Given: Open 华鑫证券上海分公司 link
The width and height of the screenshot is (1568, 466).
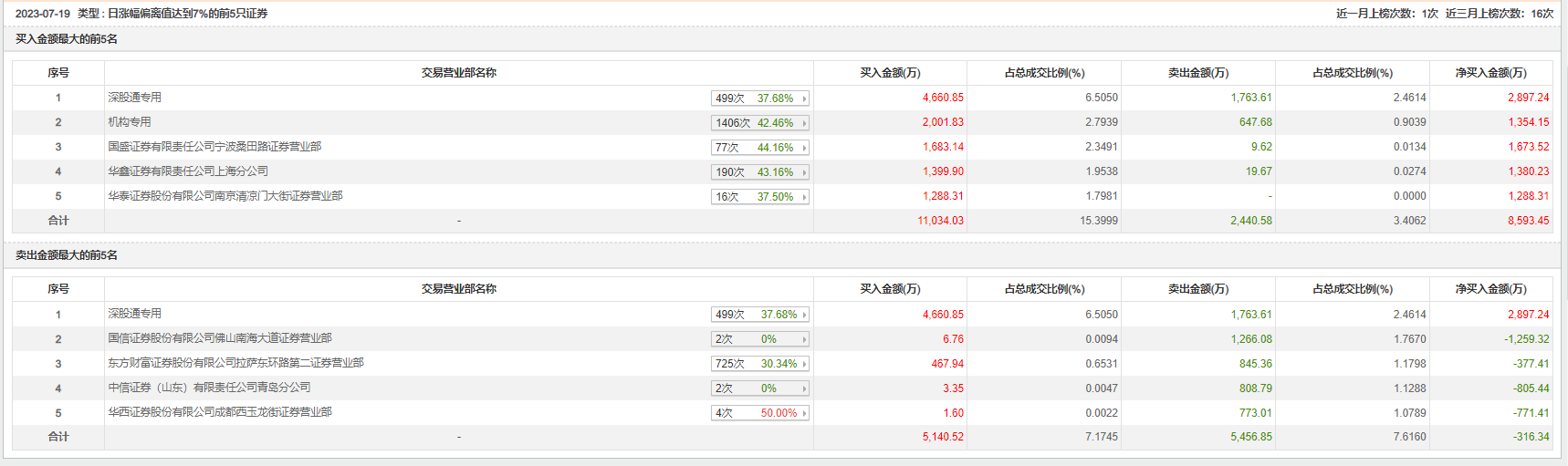Looking at the screenshot, I should [188, 171].
